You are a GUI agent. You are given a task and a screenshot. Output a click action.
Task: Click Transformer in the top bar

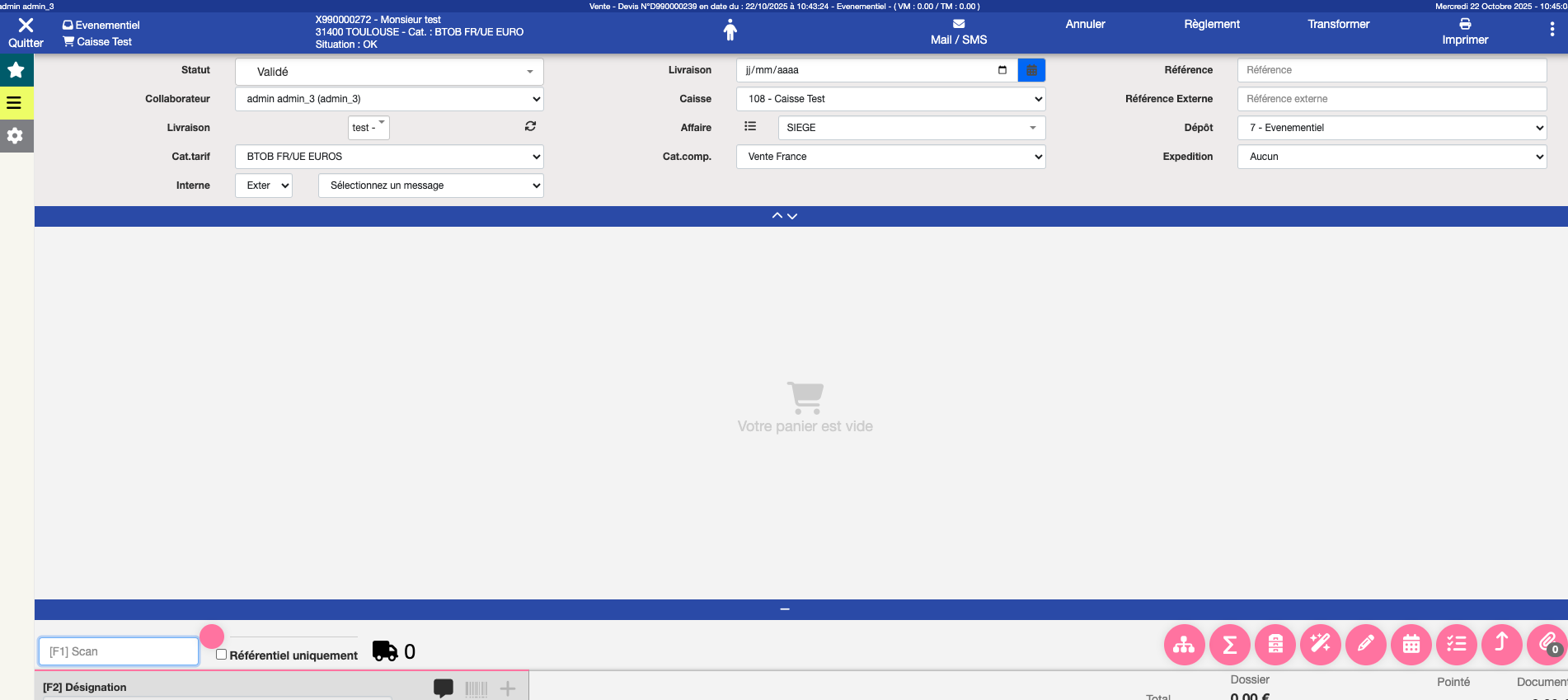click(1338, 25)
